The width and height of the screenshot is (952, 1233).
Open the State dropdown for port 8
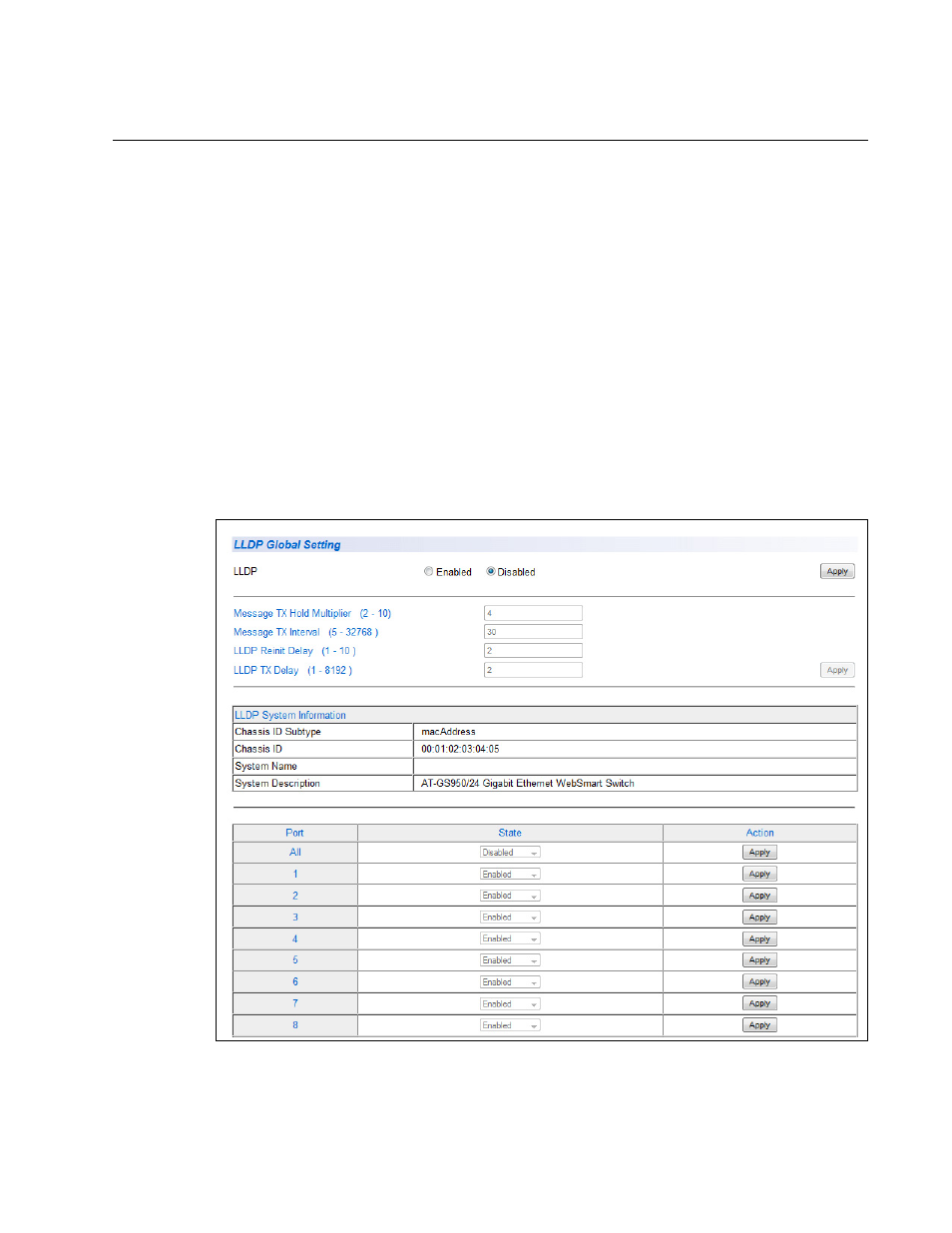point(510,1025)
